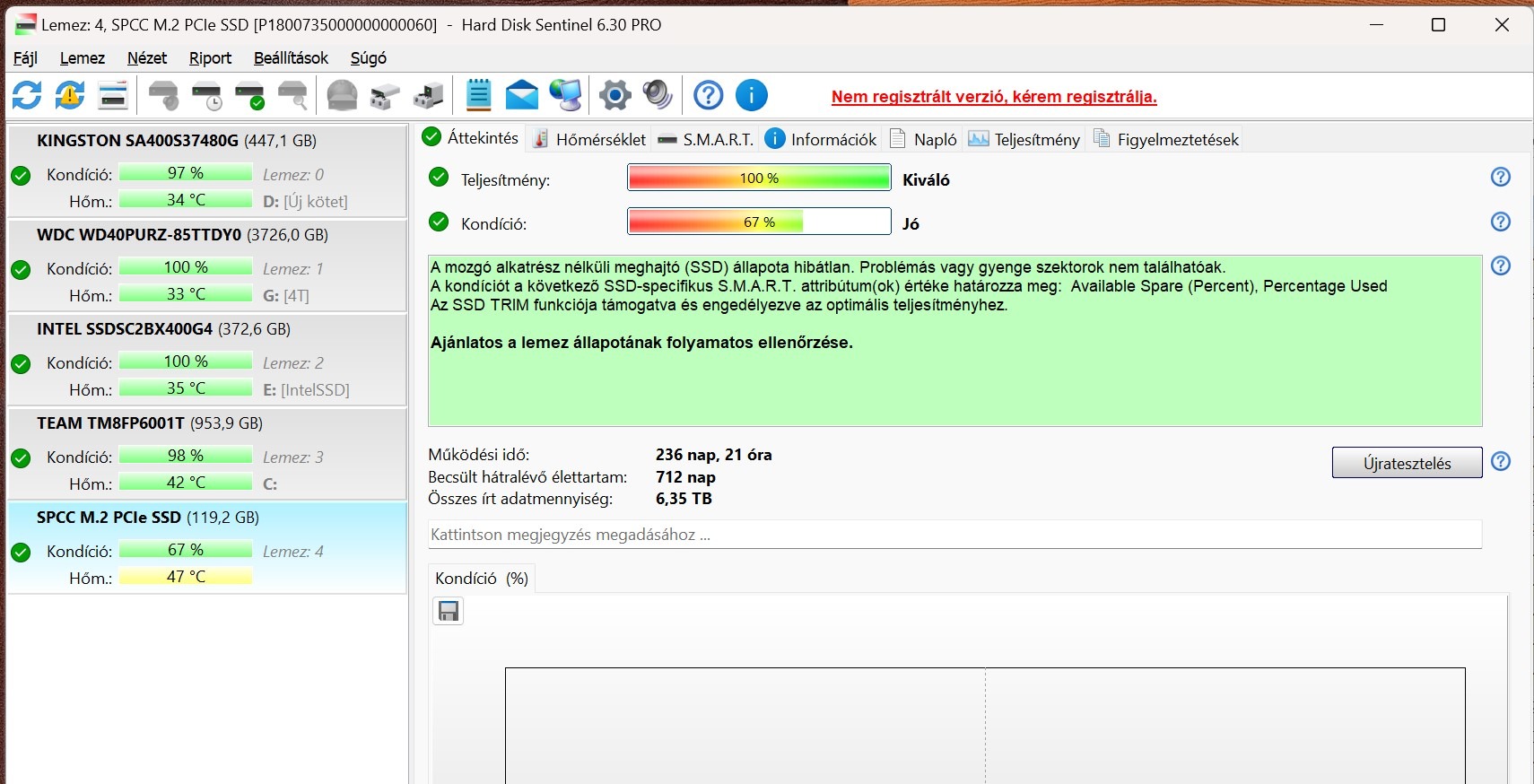
Task: Open the disk window panel icon
Action: (x=113, y=95)
